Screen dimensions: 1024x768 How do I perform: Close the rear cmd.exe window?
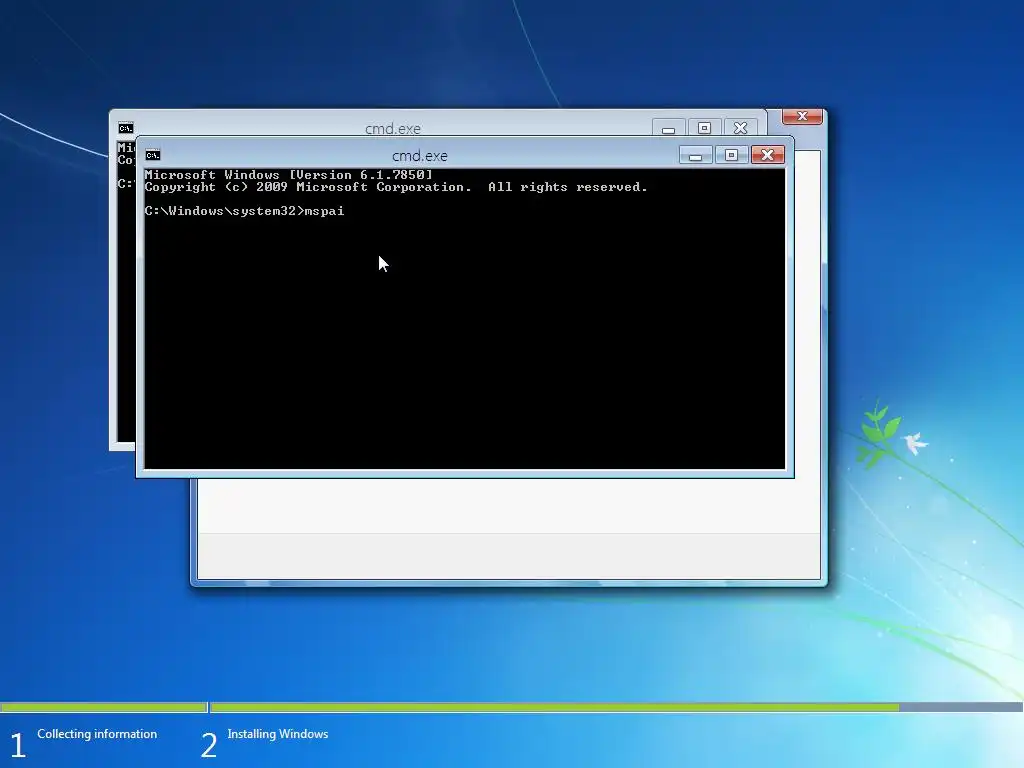tap(740, 128)
